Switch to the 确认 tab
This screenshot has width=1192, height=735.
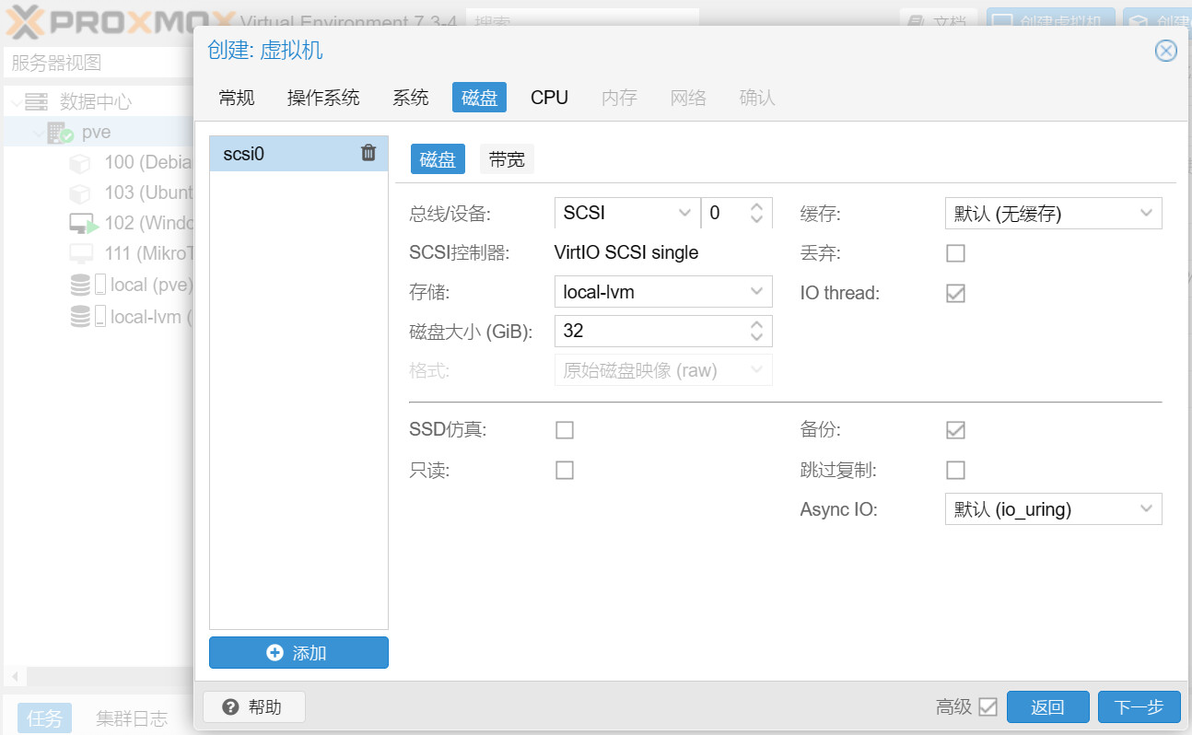pos(757,98)
